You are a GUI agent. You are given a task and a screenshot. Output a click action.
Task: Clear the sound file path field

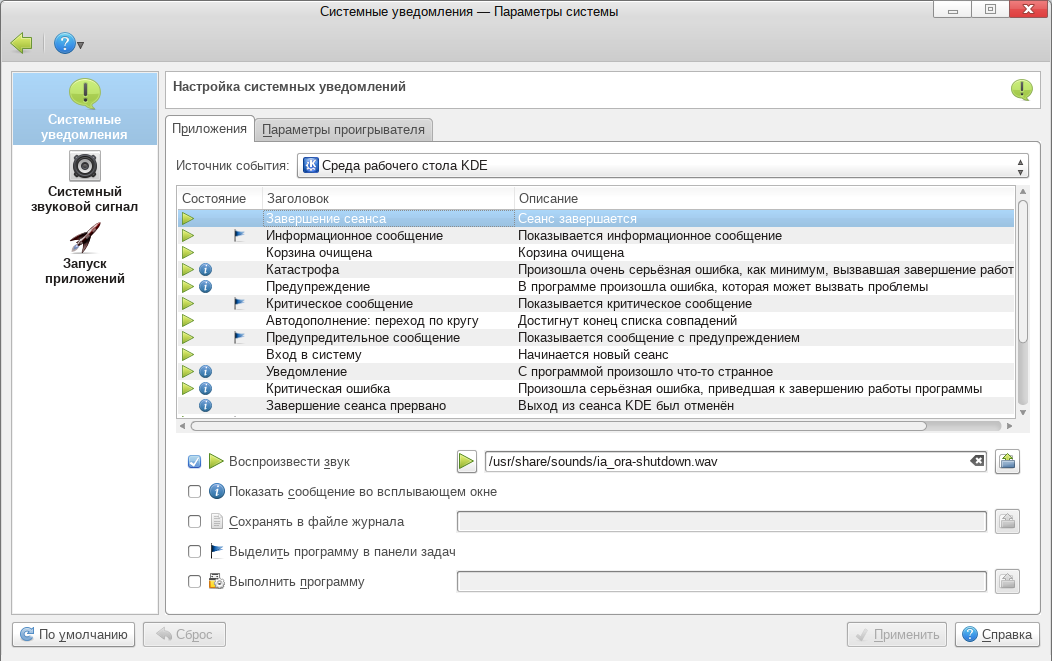pyautogui.click(x=977, y=462)
